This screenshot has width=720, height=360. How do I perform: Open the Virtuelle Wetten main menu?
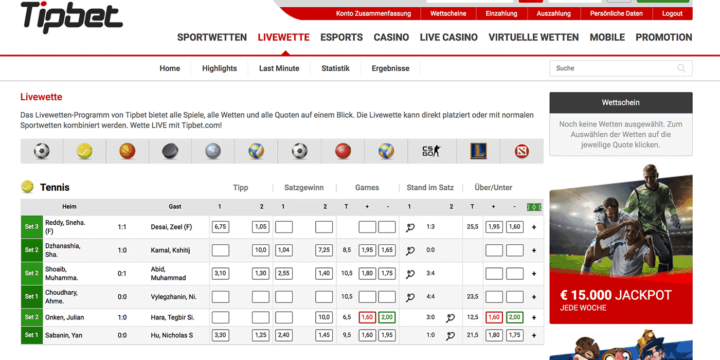[x=534, y=38]
